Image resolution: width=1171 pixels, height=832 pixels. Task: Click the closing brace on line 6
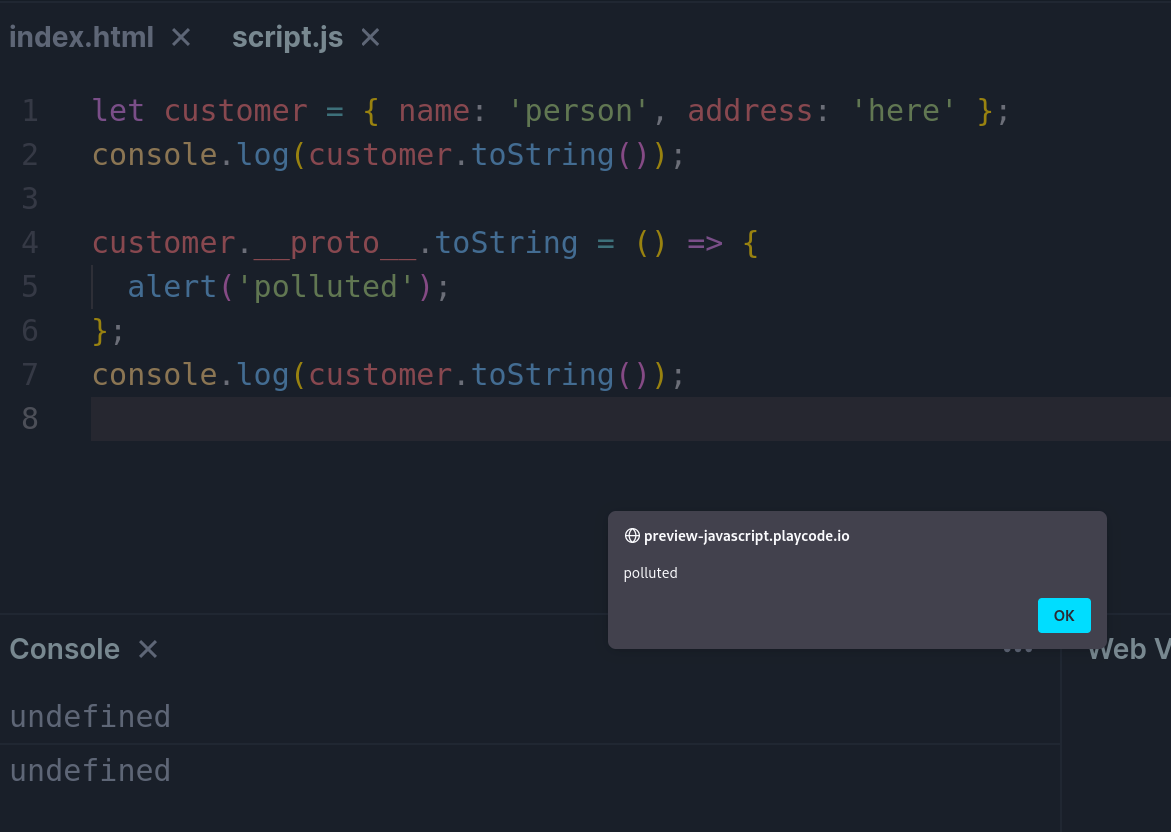(x=99, y=331)
